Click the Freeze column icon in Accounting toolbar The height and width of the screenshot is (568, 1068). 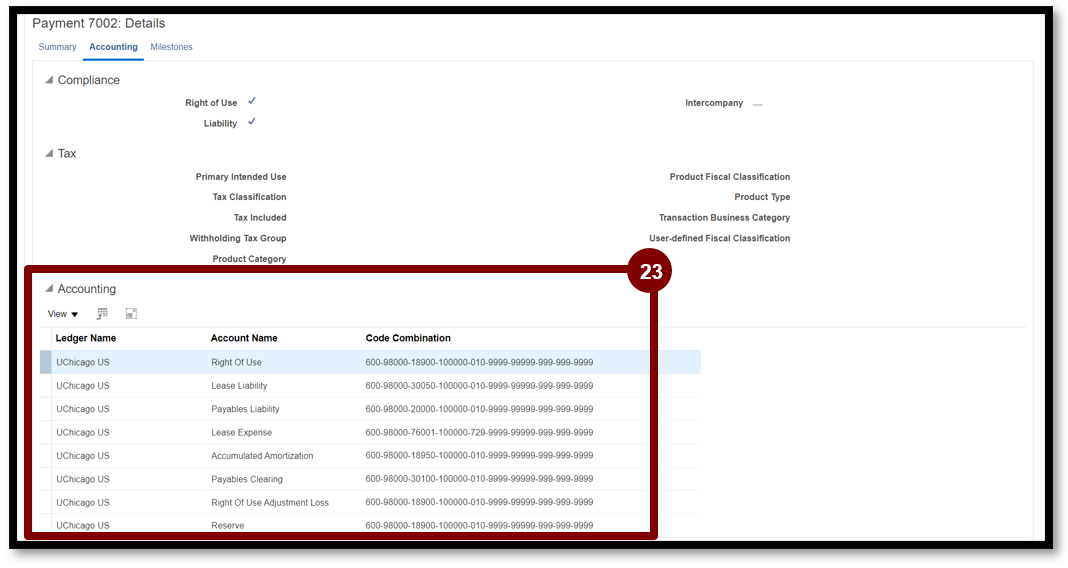102,313
